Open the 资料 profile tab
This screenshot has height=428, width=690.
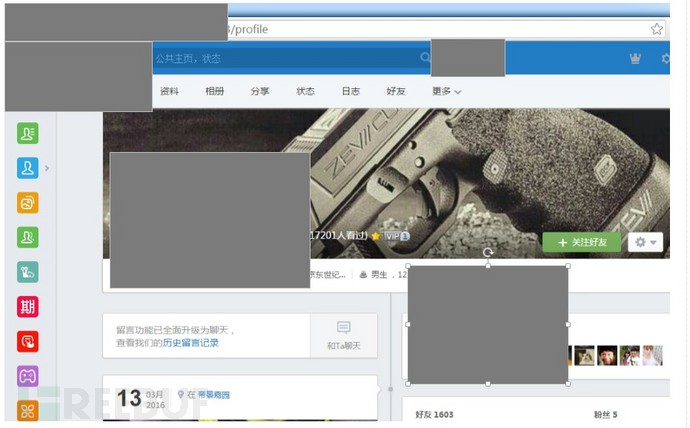(169, 91)
